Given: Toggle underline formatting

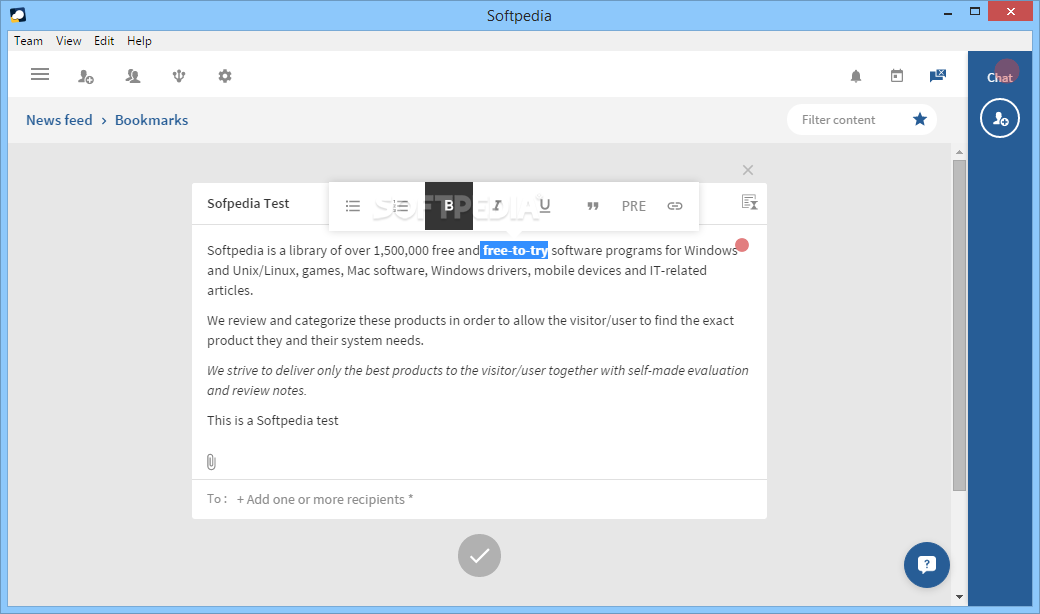Looking at the screenshot, I should [545, 206].
